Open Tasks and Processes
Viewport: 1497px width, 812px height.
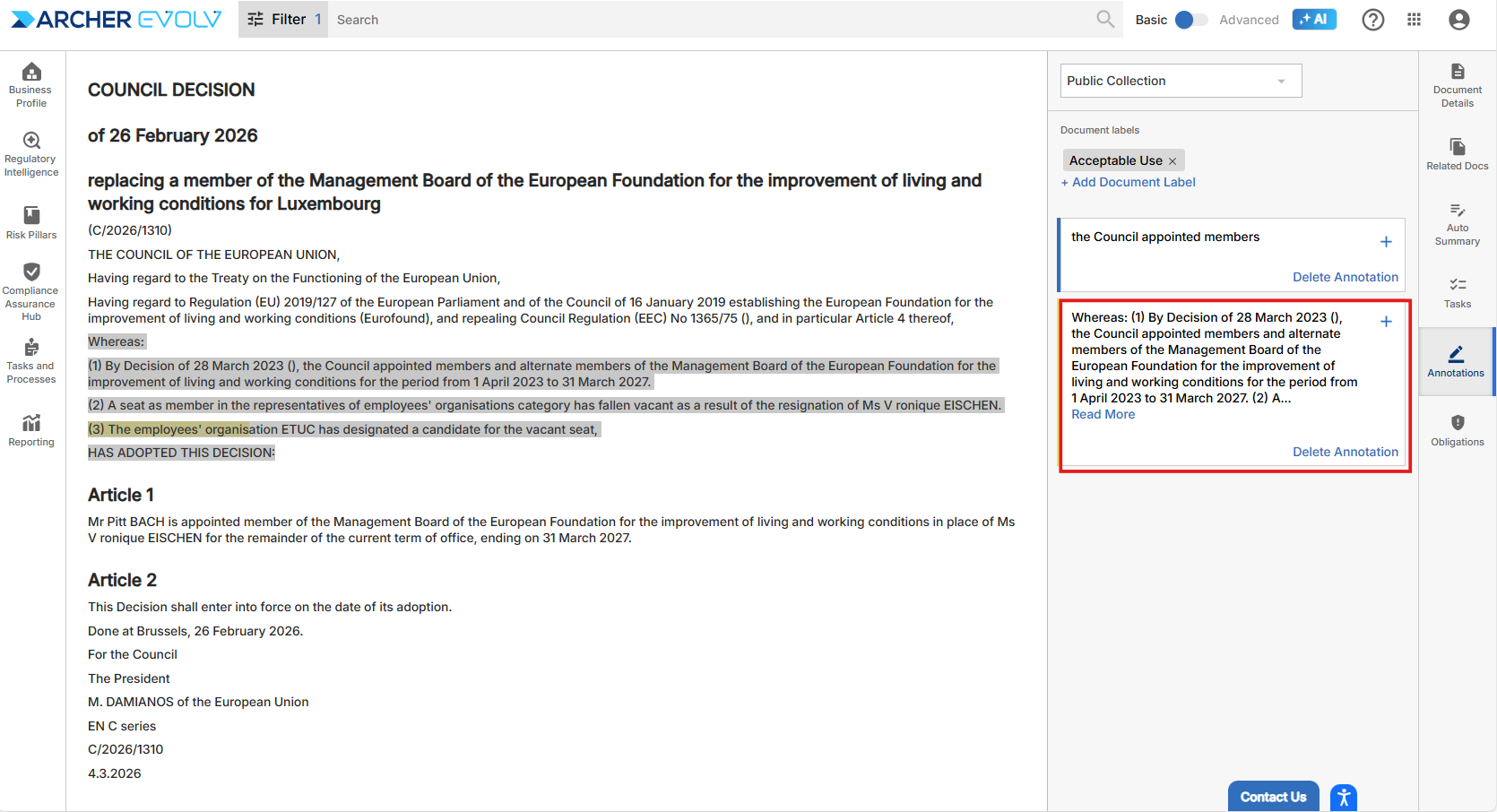(x=31, y=361)
